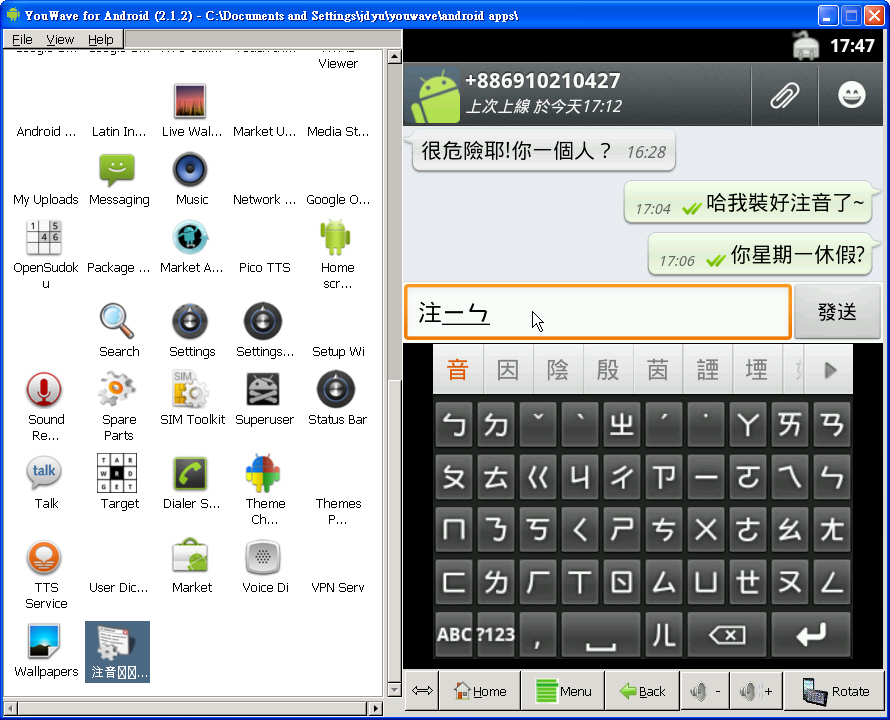Switch keyboard to ABC mode

click(x=454, y=634)
